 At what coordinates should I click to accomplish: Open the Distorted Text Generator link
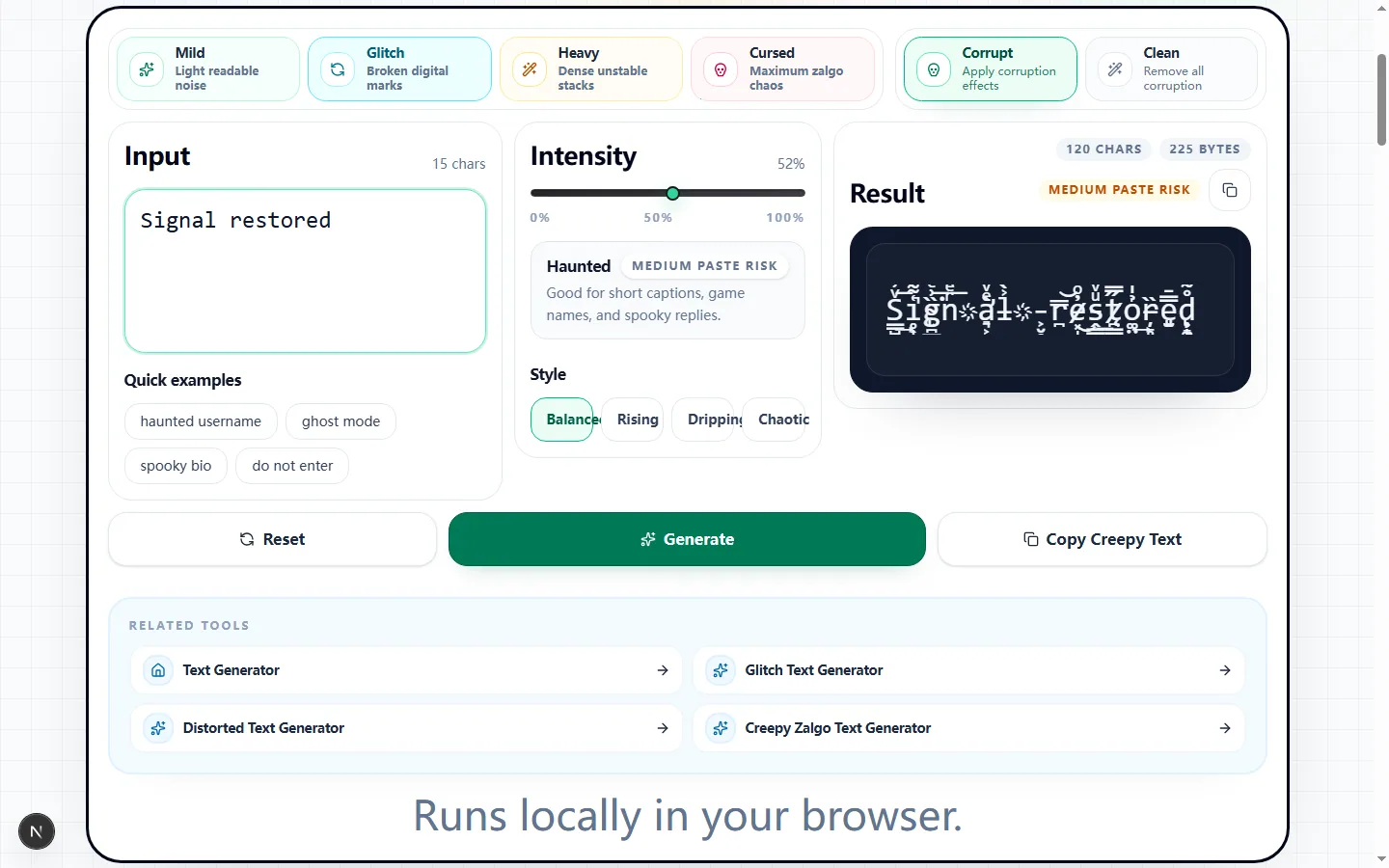406,728
